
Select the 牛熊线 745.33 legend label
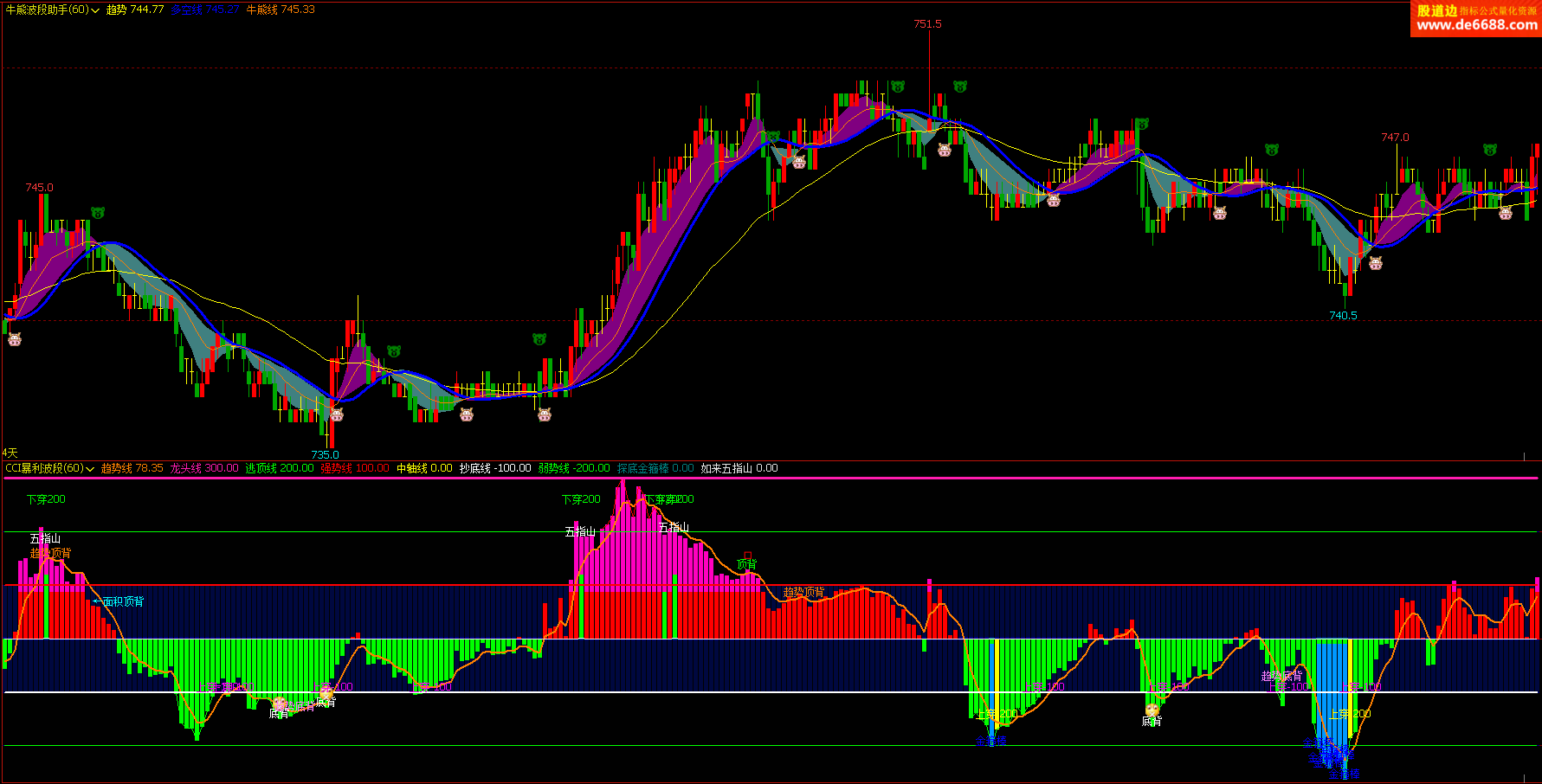281,10
